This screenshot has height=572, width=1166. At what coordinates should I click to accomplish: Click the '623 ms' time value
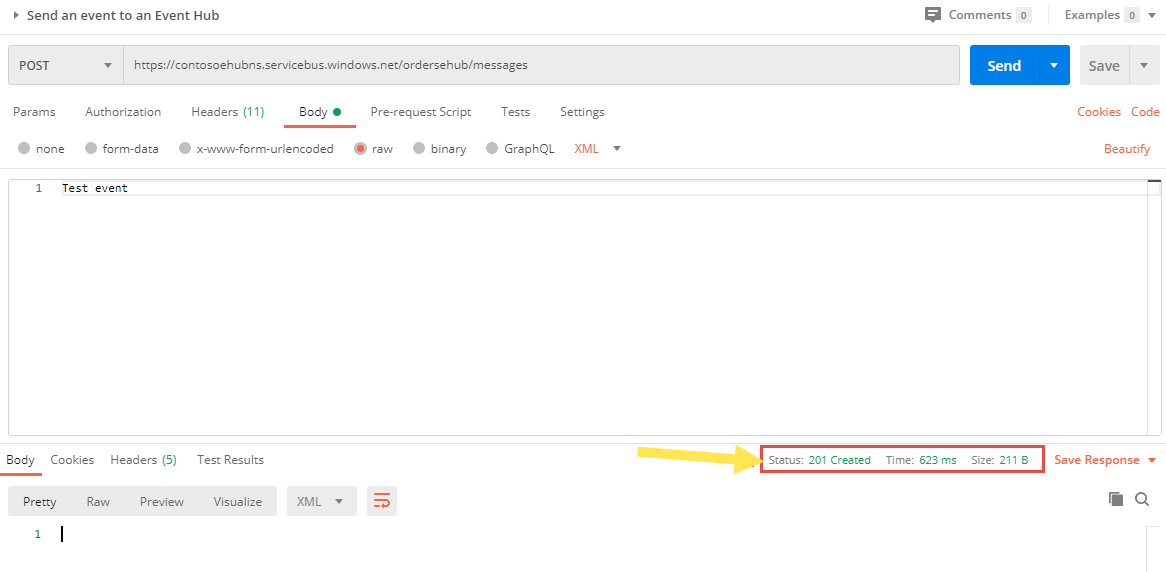938,460
